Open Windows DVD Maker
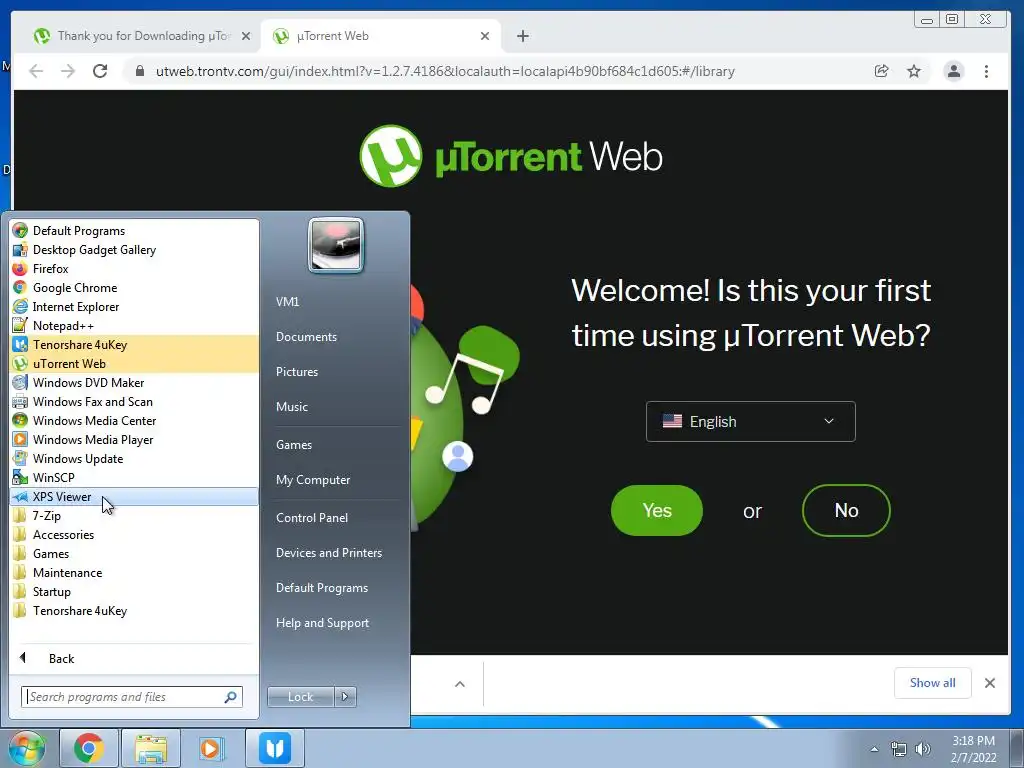1024x768 pixels. tap(134, 382)
